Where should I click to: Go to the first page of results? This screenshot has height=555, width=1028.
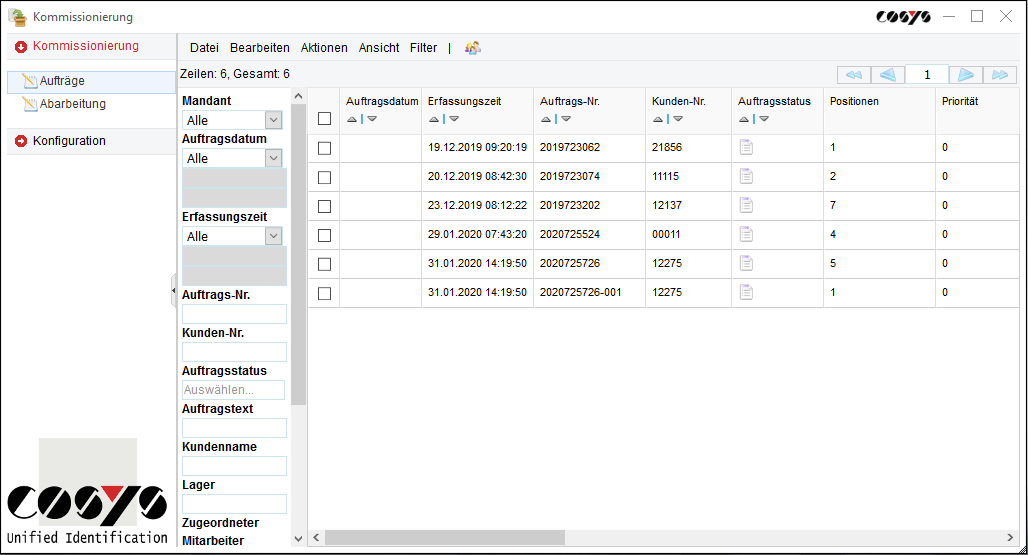click(852, 75)
